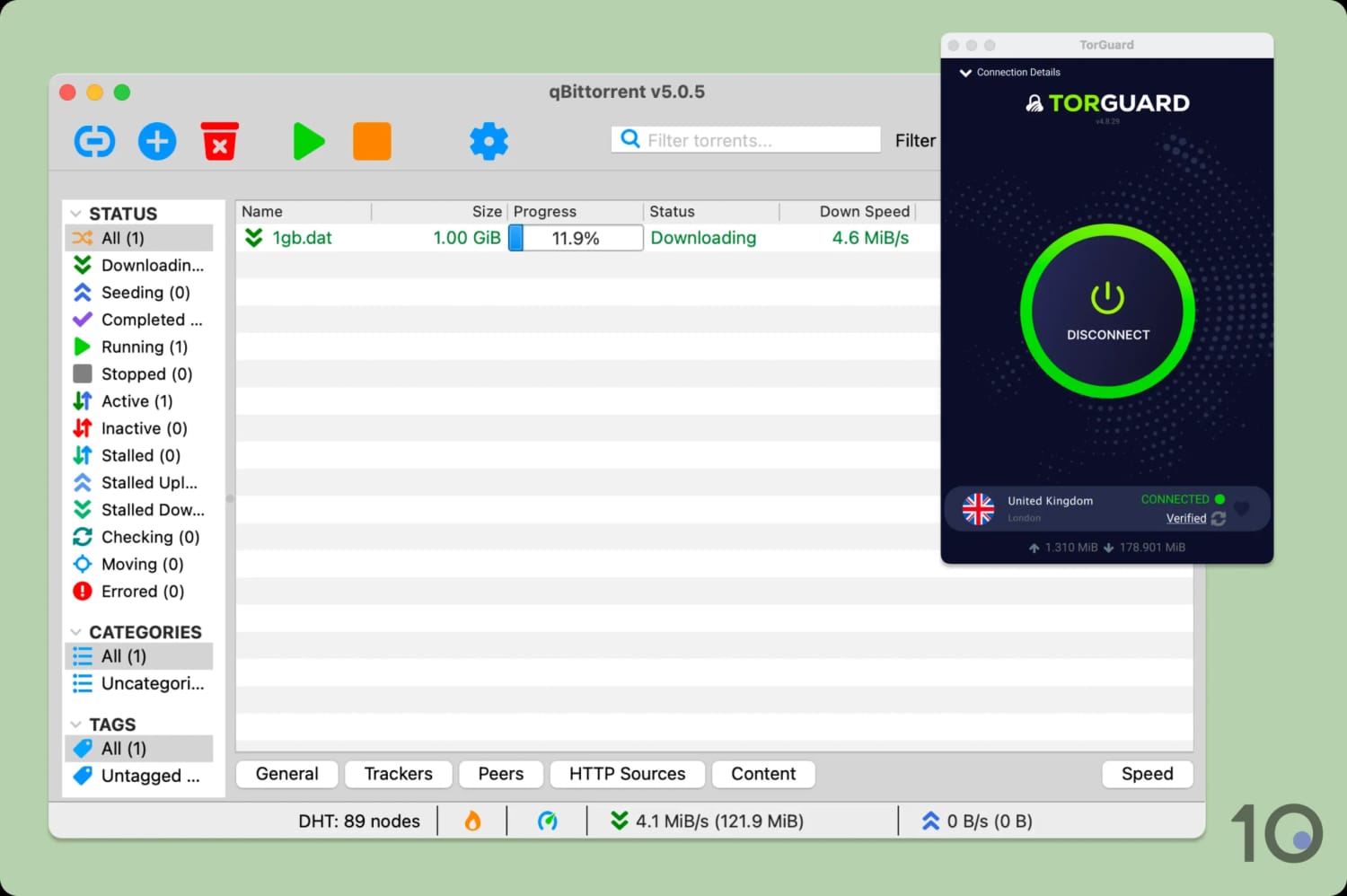This screenshot has height=896, width=1347.
Task: Click the United Kingdom flag in TorGuard
Action: tap(978, 509)
